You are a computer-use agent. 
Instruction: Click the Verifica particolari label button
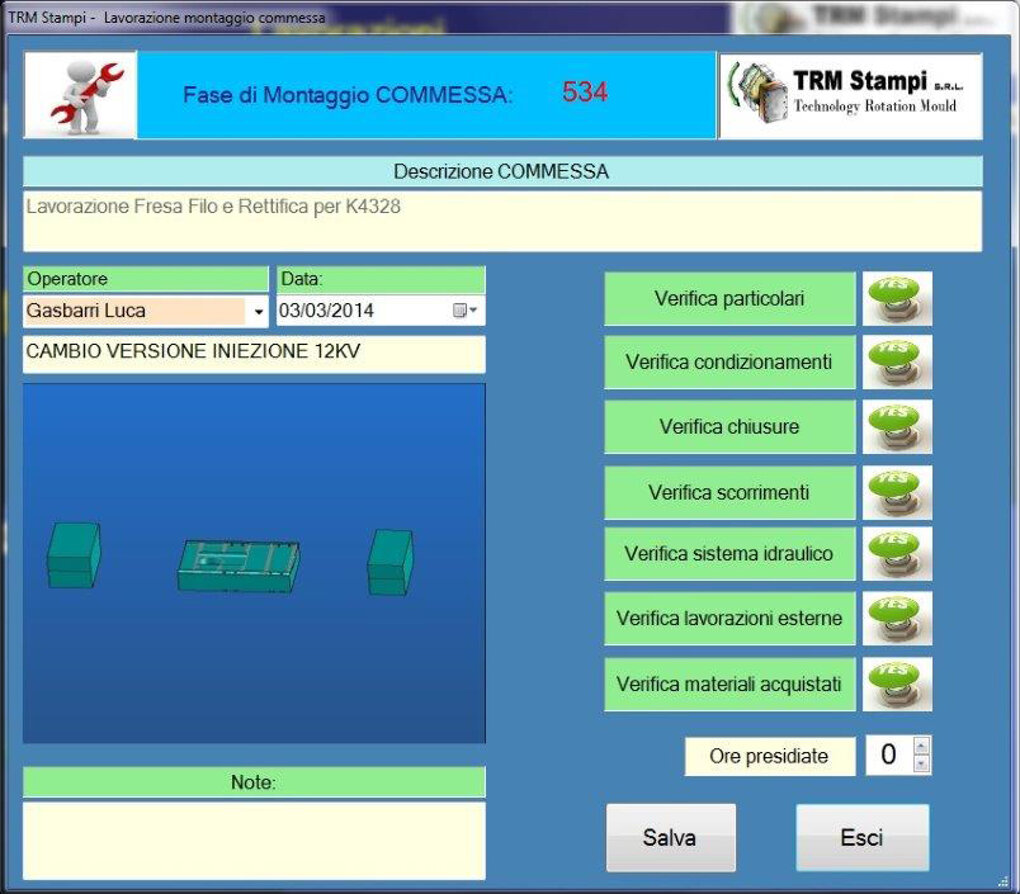click(729, 299)
